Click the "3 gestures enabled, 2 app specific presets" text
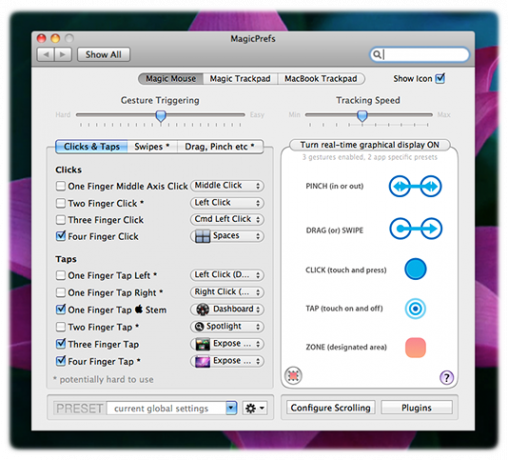Viewport: 508px width, 460px height. (x=370, y=157)
